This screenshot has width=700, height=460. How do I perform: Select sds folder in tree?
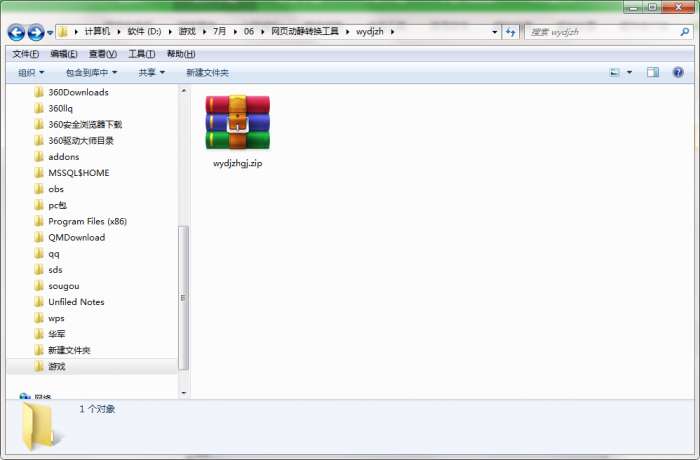coord(55,270)
